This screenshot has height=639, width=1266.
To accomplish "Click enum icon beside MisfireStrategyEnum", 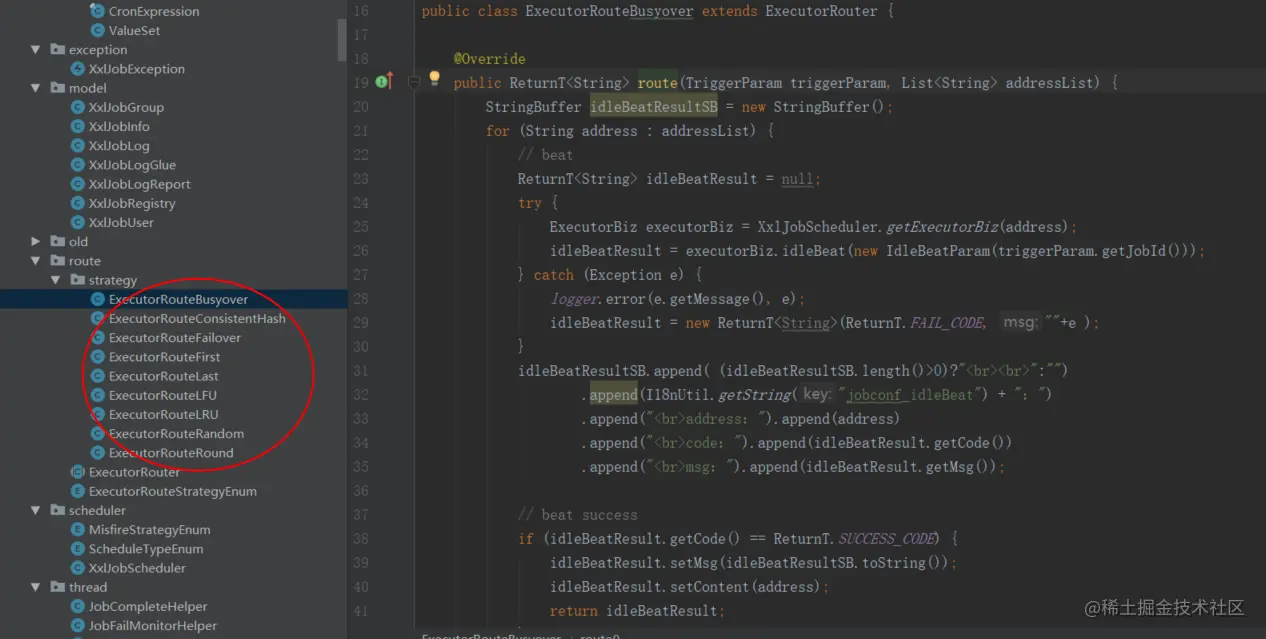I will pyautogui.click(x=78, y=529).
